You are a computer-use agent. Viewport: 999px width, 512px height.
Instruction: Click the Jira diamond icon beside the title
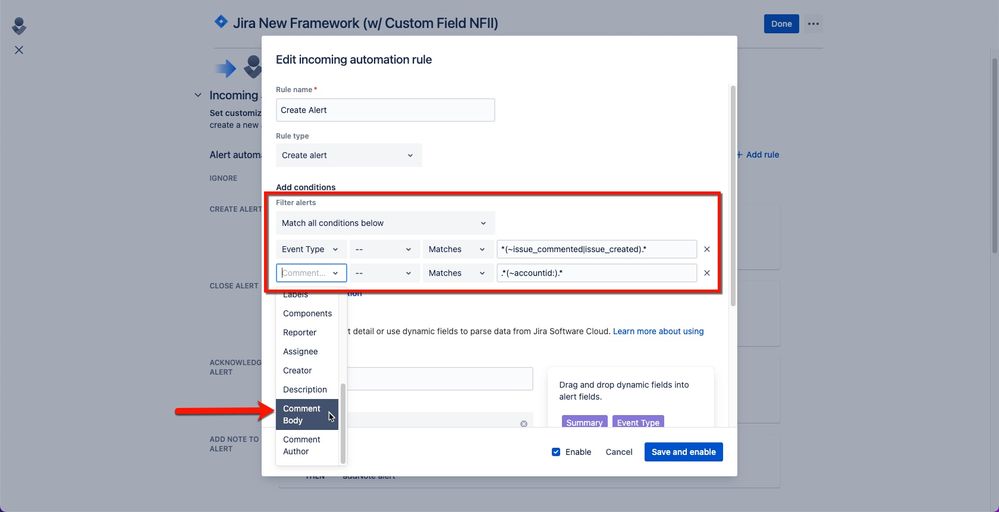click(220, 22)
